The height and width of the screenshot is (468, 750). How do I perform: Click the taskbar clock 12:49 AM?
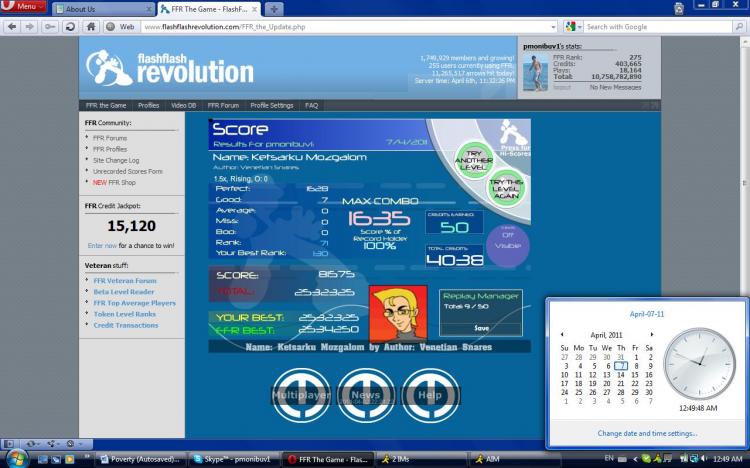(x=727, y=459)
